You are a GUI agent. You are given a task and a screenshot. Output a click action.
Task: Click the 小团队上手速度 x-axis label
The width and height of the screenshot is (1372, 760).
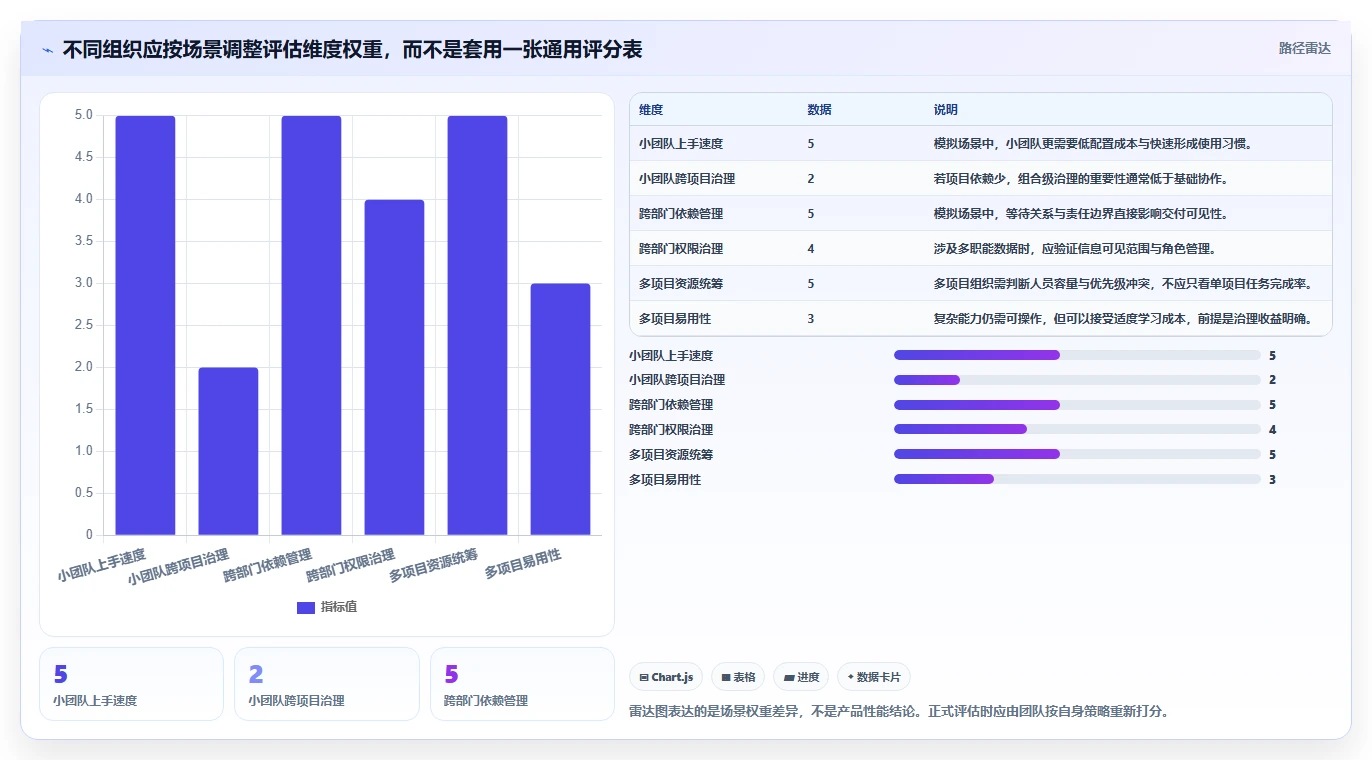101,565
